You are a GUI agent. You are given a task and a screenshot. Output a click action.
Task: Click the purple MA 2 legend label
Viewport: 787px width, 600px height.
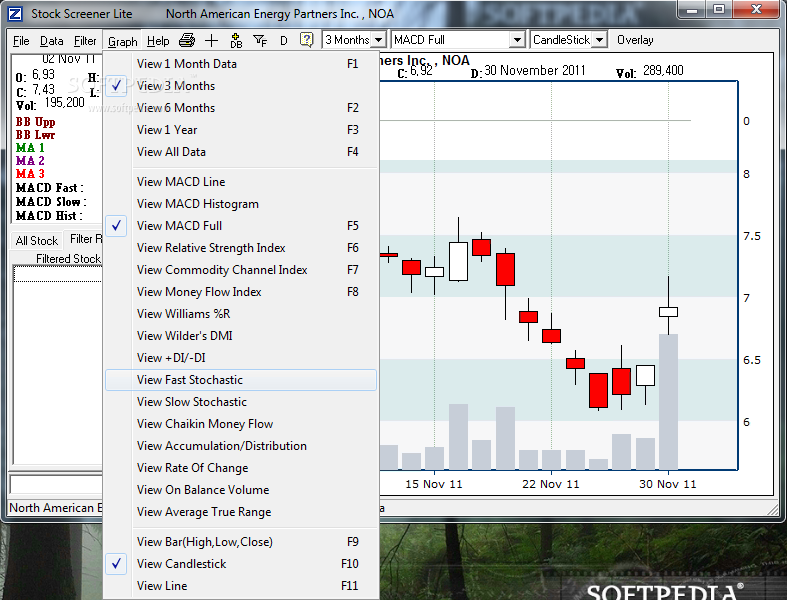click(30, 161)
